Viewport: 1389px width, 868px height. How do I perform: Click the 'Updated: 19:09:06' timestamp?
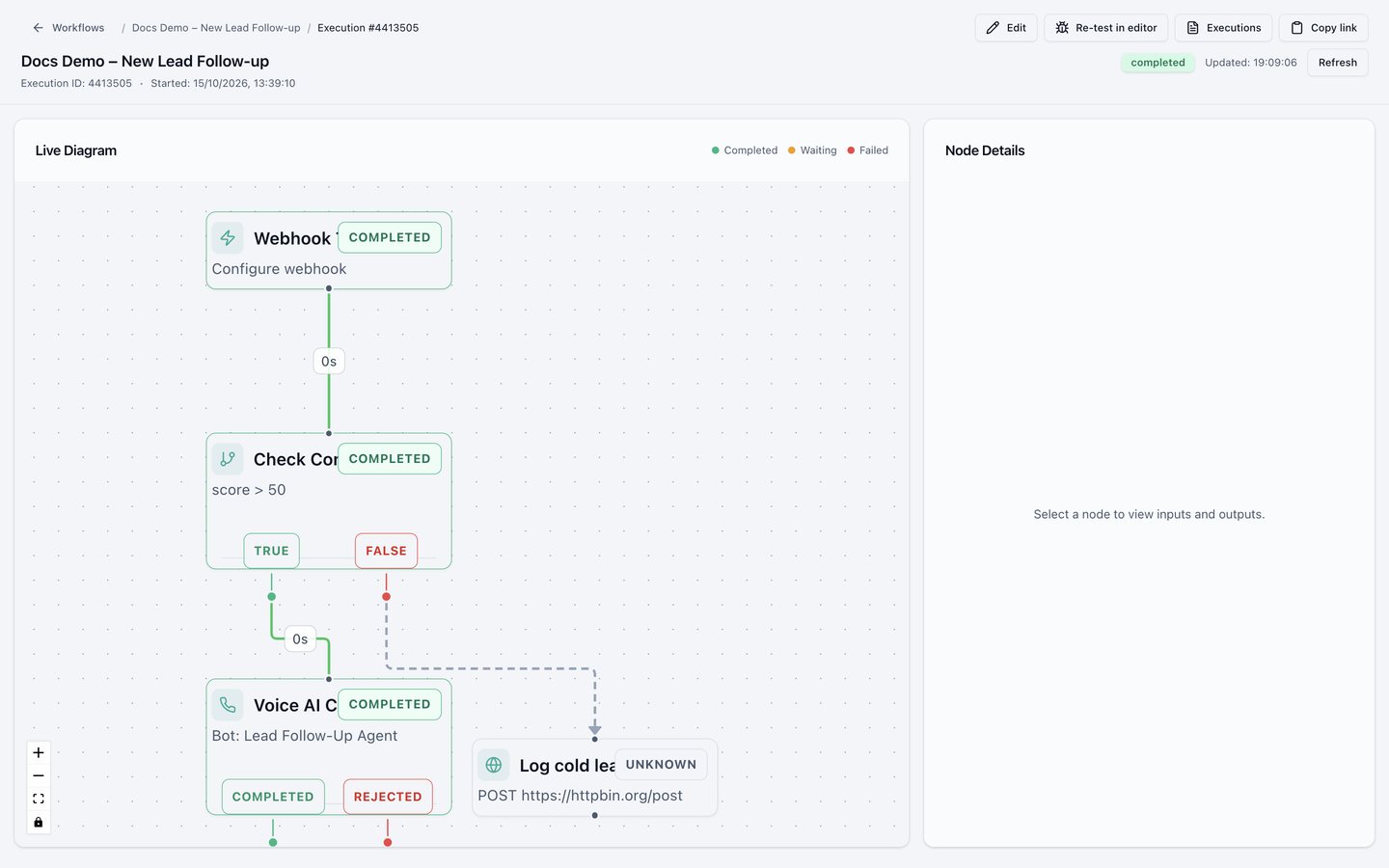click(x=1251, y=63)
